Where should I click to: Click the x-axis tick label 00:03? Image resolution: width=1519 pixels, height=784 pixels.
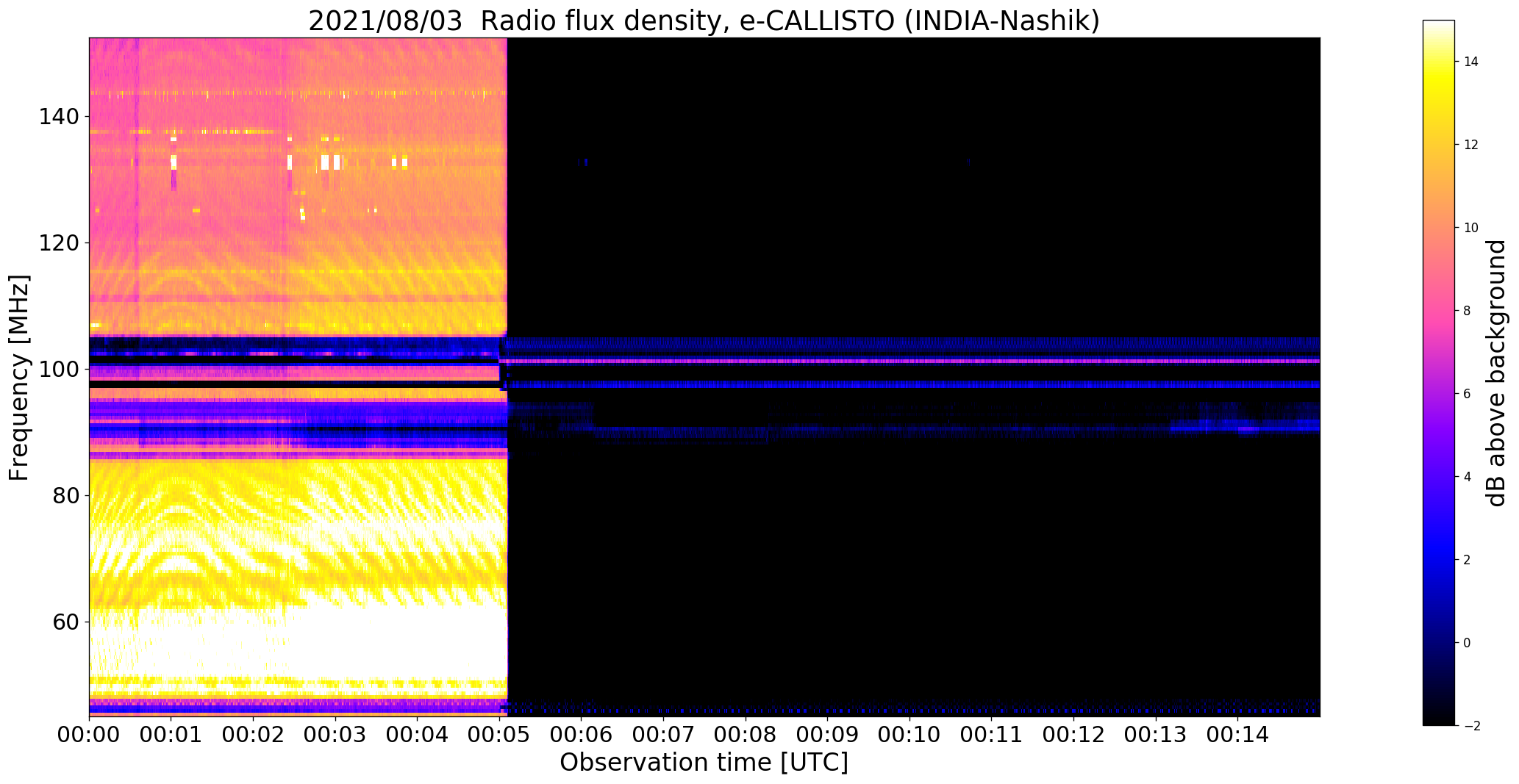[335, 735]
